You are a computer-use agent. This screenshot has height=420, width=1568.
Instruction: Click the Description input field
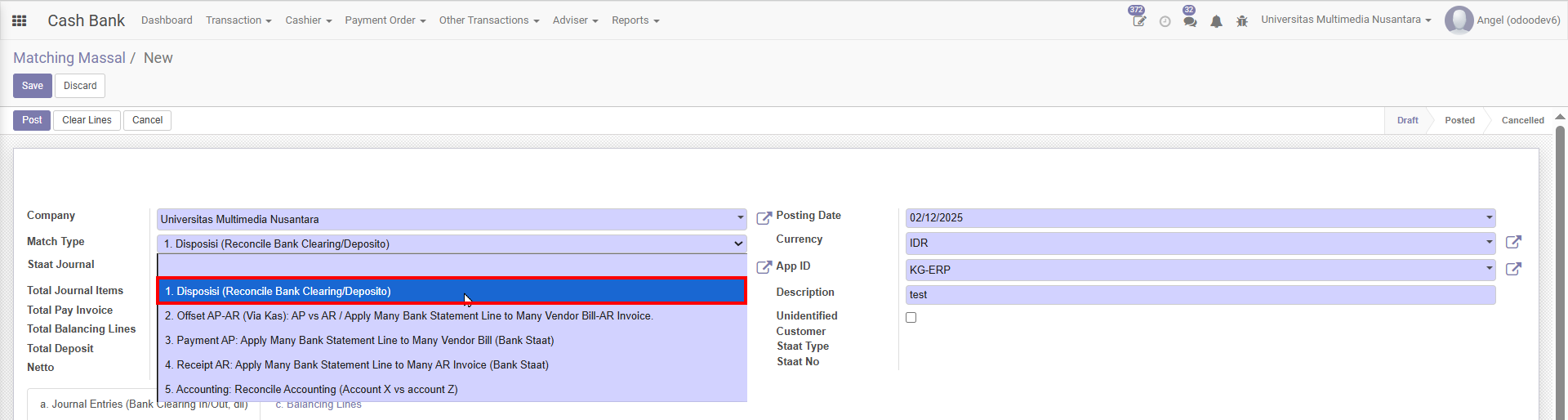[1200, 294]
